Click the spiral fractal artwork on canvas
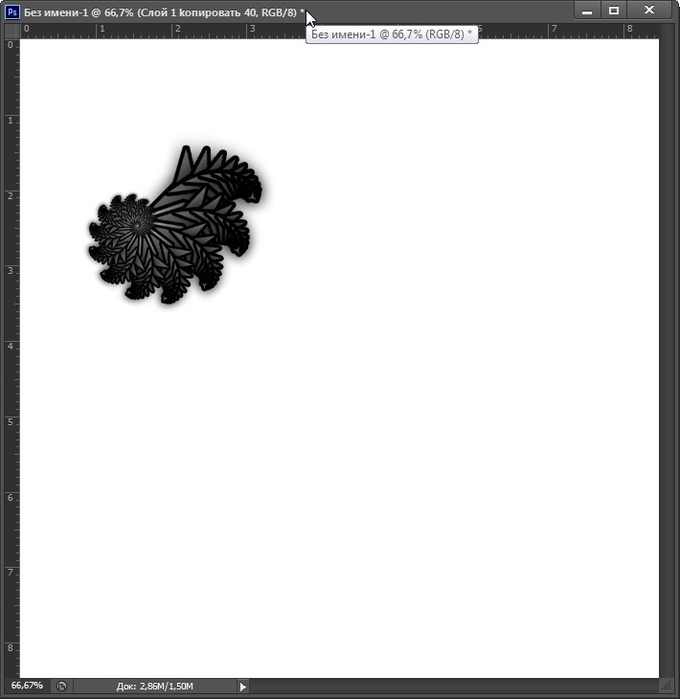680x699 pixels. coord(176,225)
